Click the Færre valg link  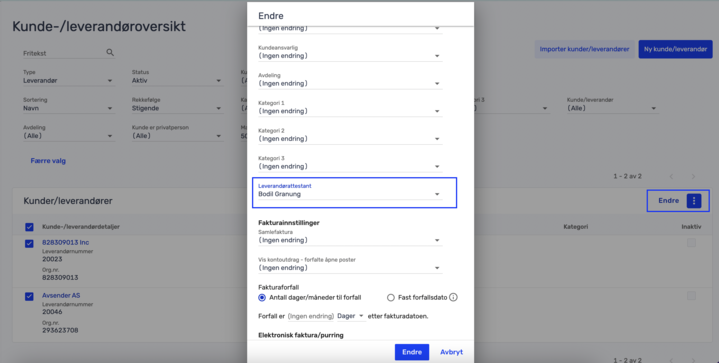coord(48,161)
